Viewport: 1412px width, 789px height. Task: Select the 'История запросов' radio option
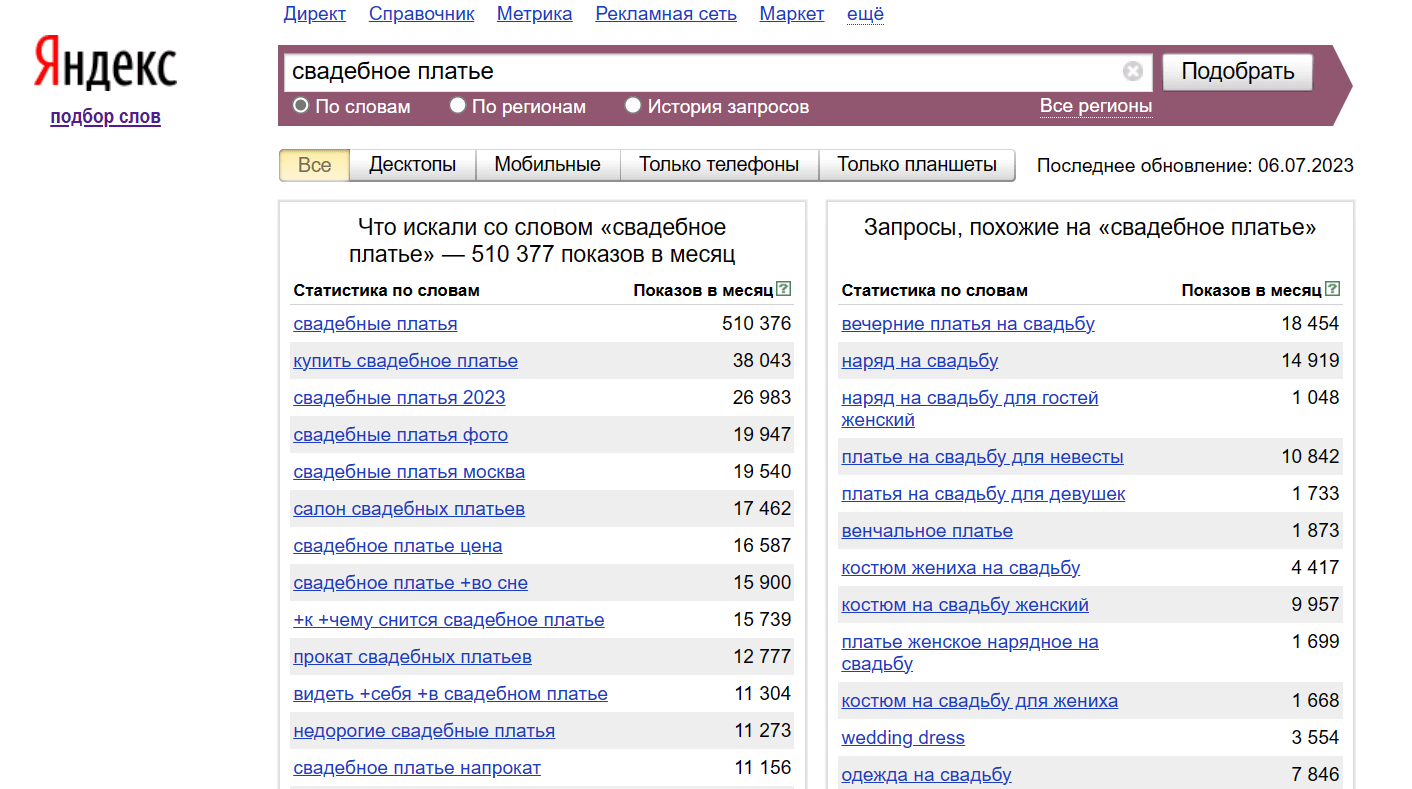click(x=633, y=105)
